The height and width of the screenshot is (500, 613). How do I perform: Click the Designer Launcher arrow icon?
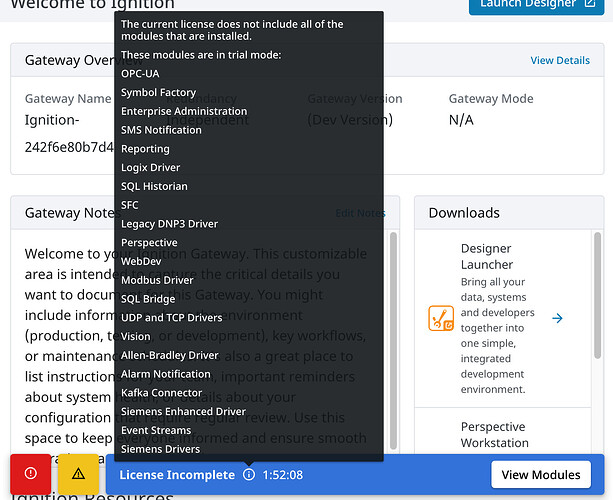click(557, 318)
